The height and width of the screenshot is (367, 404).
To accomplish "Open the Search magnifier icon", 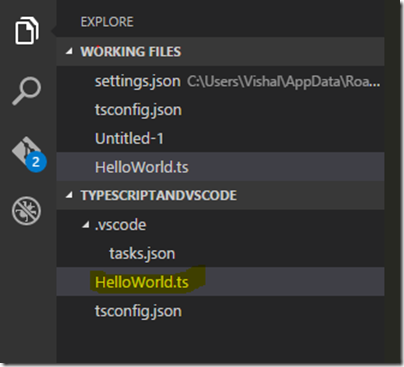I will coord(27,91).
